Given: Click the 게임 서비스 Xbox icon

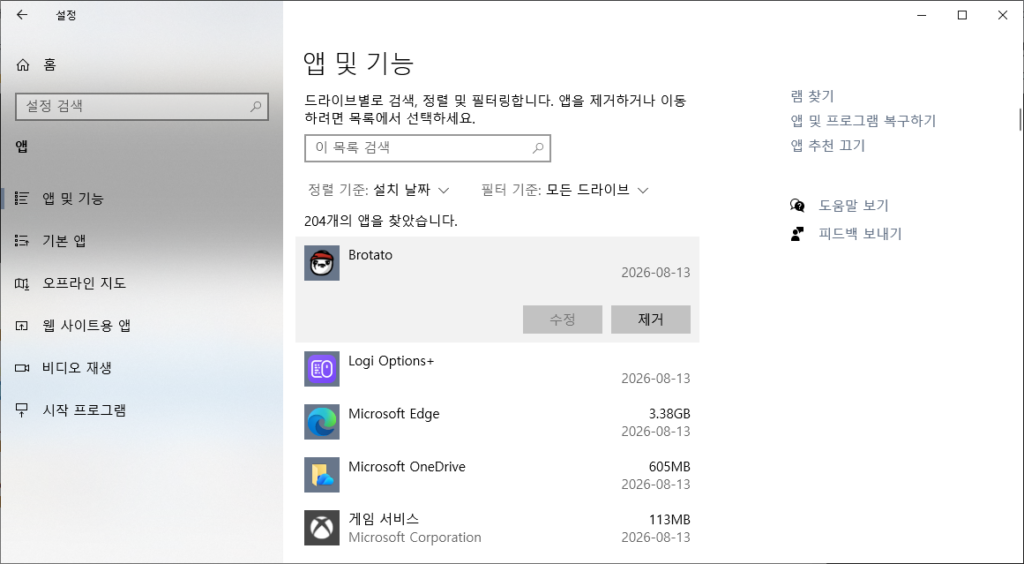Looking at the screenshot, I should (322, 527).
